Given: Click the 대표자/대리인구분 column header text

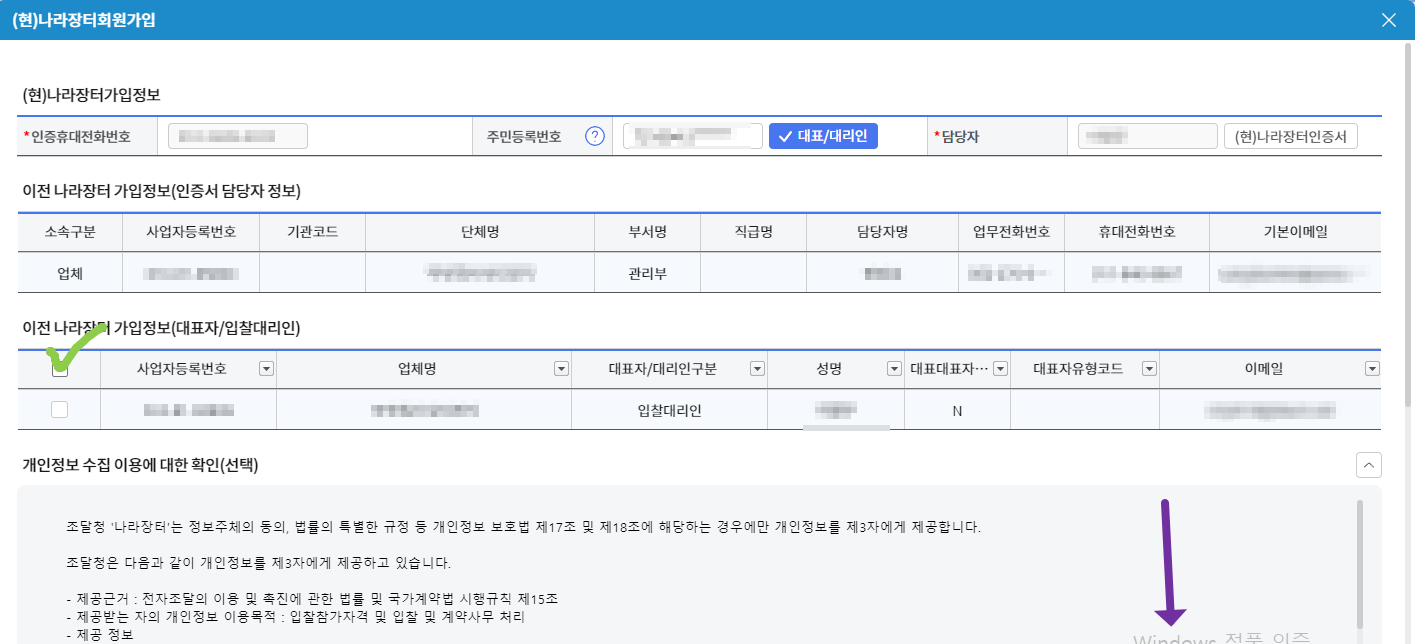Looking at the screenshot, I should coord(662,369).
